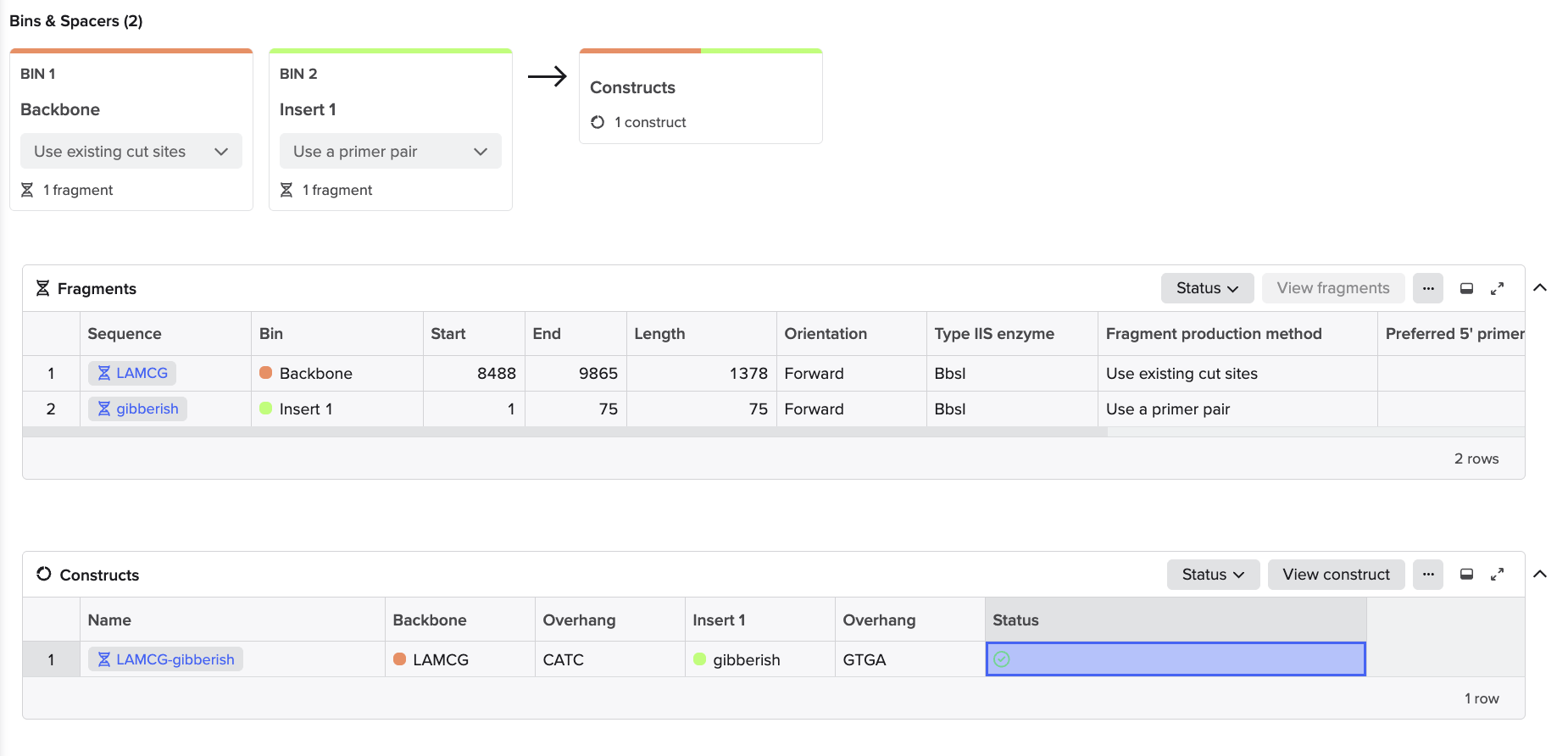Expand the Fragments panel to fullscreen
The width and height of the screenshot is (1568, 756).
(x=1497, y=288)
